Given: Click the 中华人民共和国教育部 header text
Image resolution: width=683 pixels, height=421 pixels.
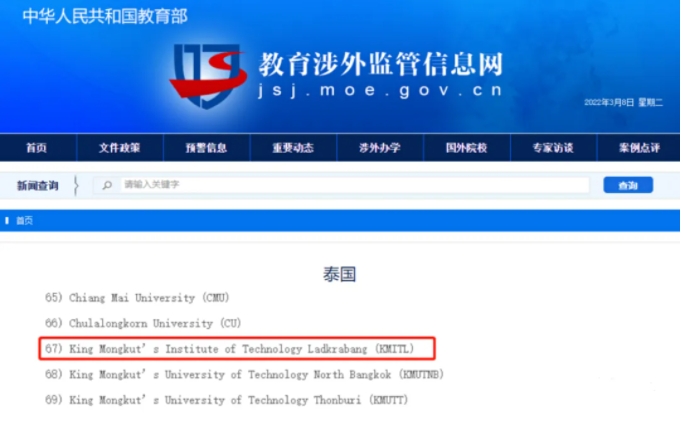Looking at the screenshot, I should click(x=105, y=17).
